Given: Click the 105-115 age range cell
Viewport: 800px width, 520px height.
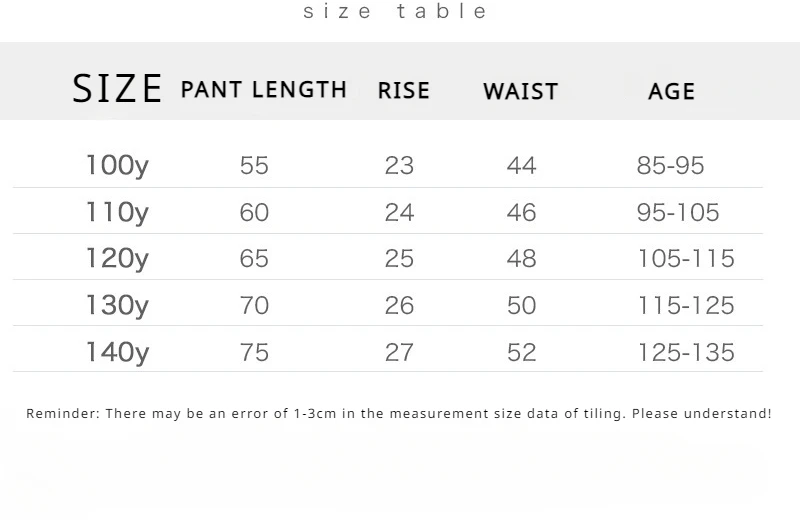Looking at the screenshot, I should (x=686, y=258).
